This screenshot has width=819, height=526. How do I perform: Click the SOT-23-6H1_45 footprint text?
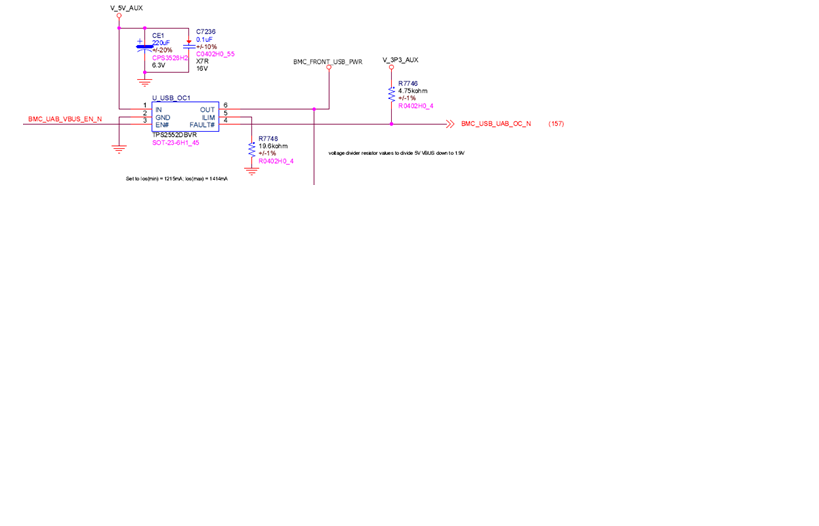click(x=176, y=143)
